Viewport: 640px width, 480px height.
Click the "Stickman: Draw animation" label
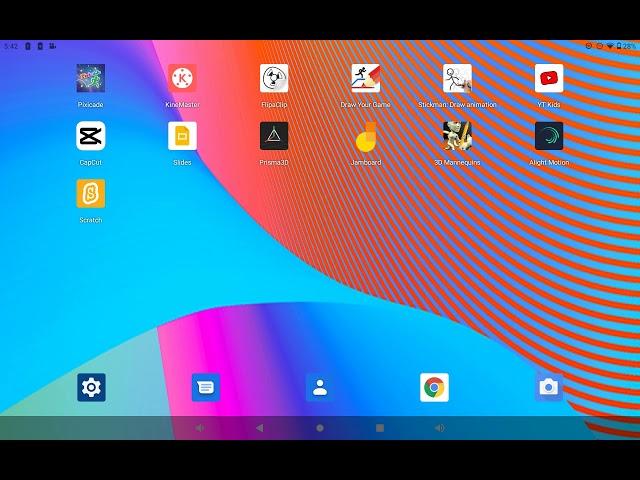coord(457,105)
